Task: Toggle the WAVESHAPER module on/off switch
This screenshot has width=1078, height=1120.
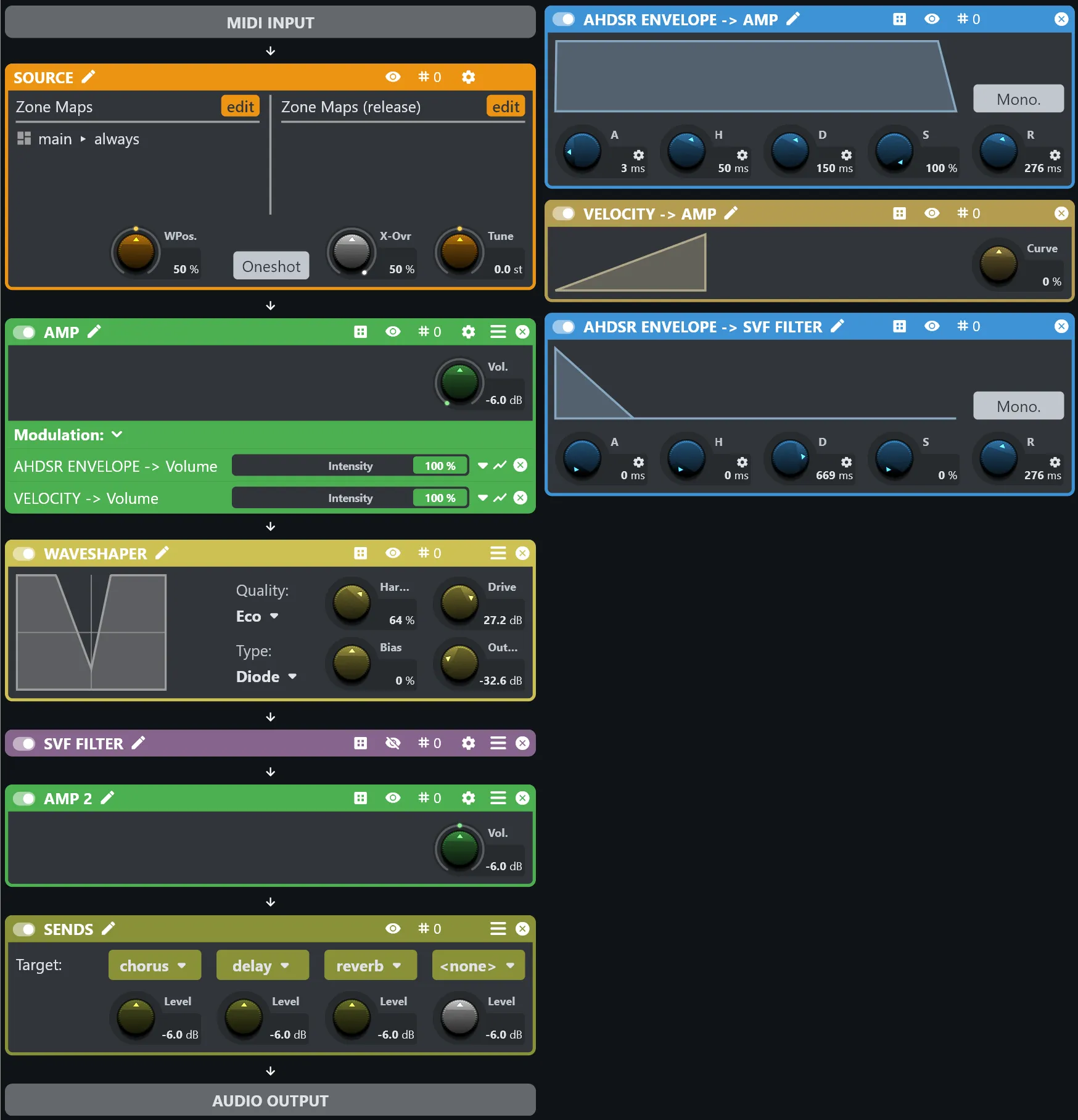Action: (25, 553)
